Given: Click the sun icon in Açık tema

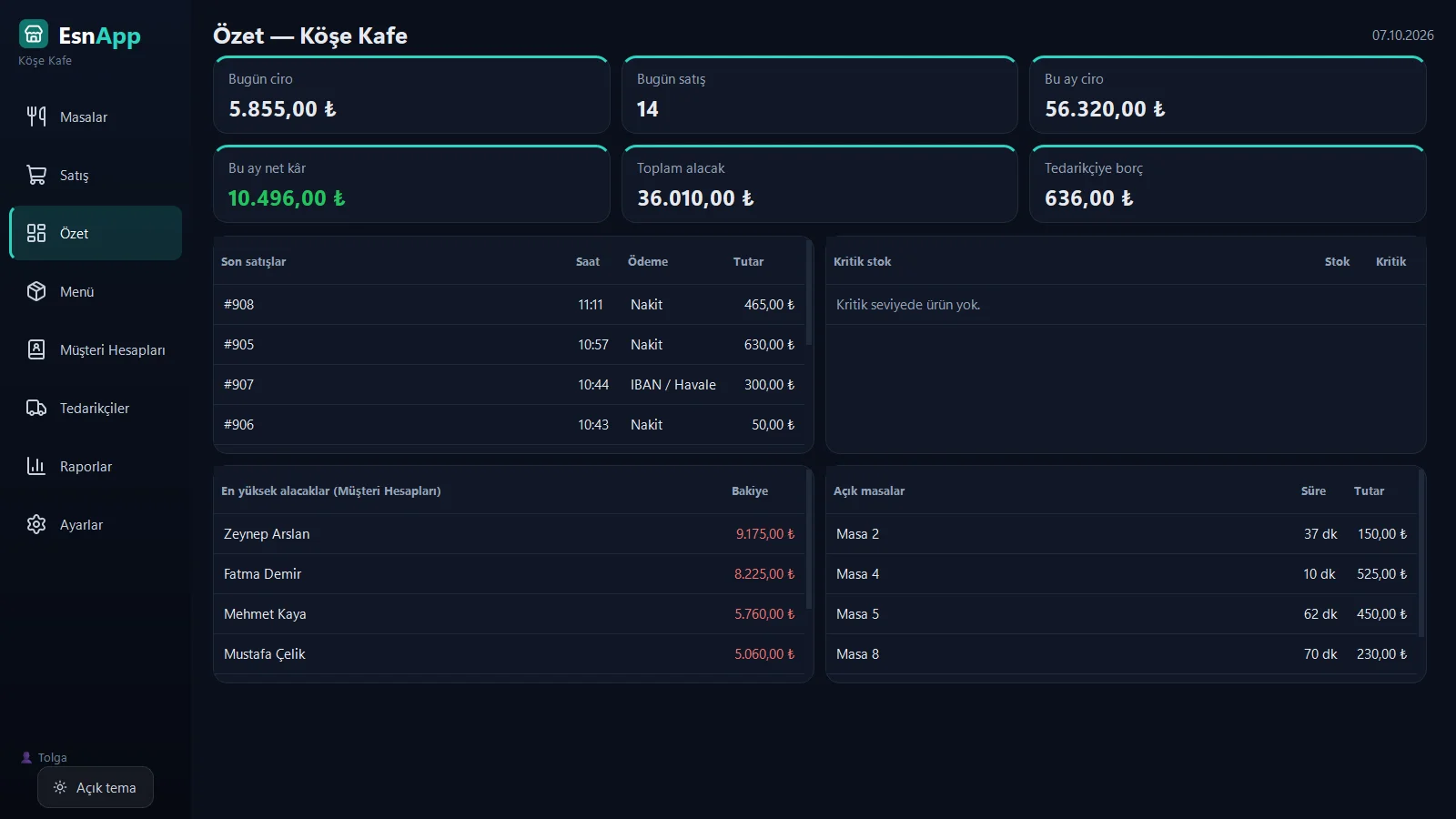Looking at the screenshot, I should tap(60, 787).
